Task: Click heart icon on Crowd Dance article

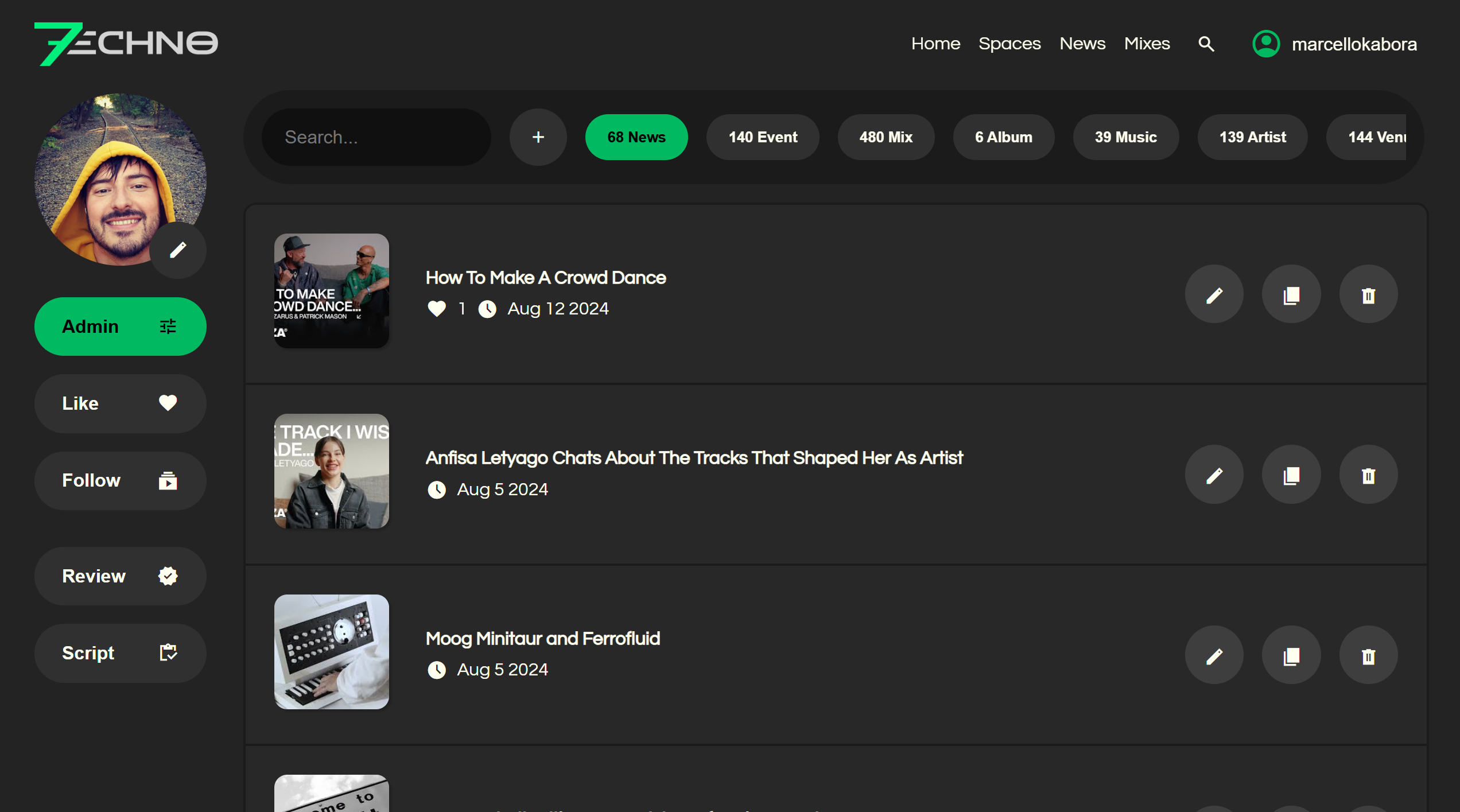Action: (437, 309)
